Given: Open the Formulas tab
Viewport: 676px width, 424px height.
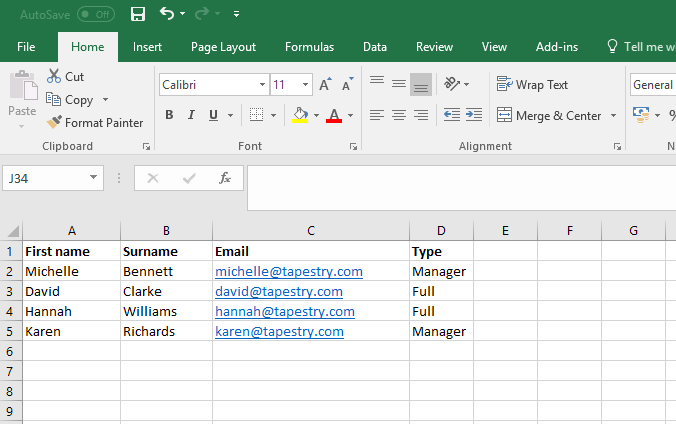Looking at the screenshot, I should tap(309, 47).
